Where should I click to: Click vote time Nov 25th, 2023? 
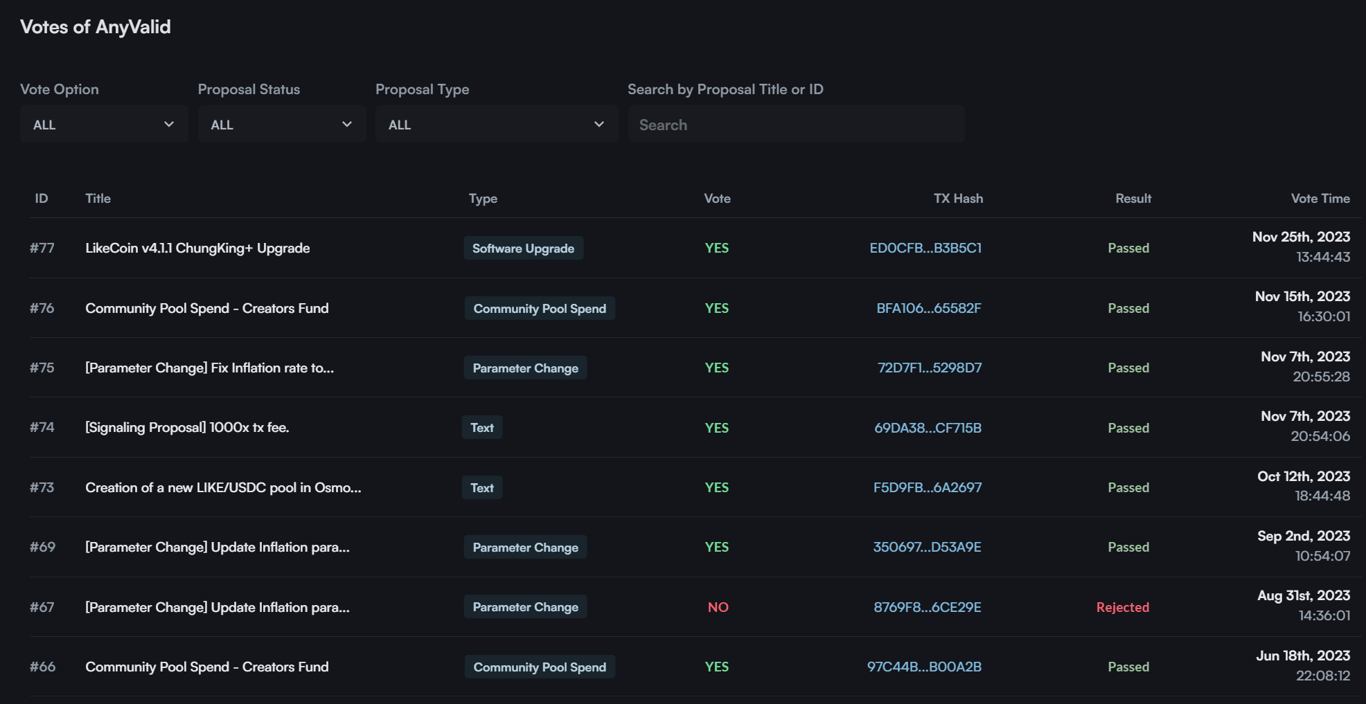(x=1301, y=237)
